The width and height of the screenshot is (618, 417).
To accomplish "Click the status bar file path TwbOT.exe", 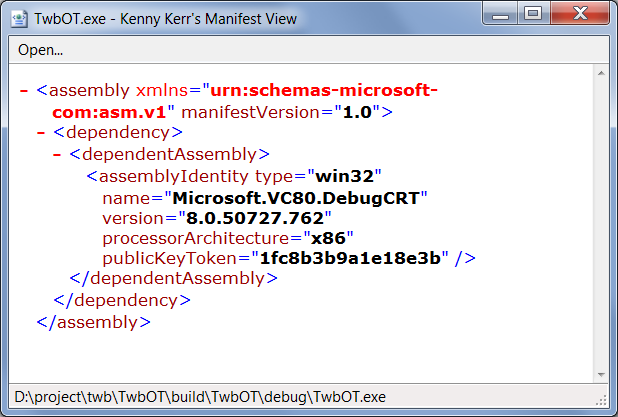I will (200, 397).
